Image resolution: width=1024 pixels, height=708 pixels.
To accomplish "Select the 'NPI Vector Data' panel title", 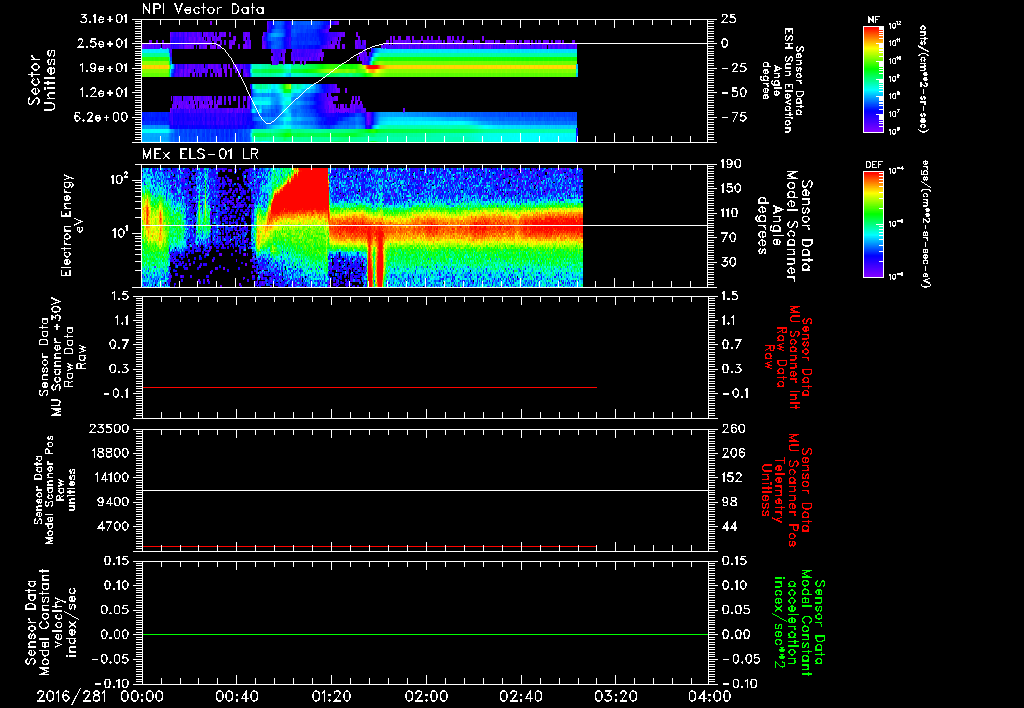I will coord(204,9).
